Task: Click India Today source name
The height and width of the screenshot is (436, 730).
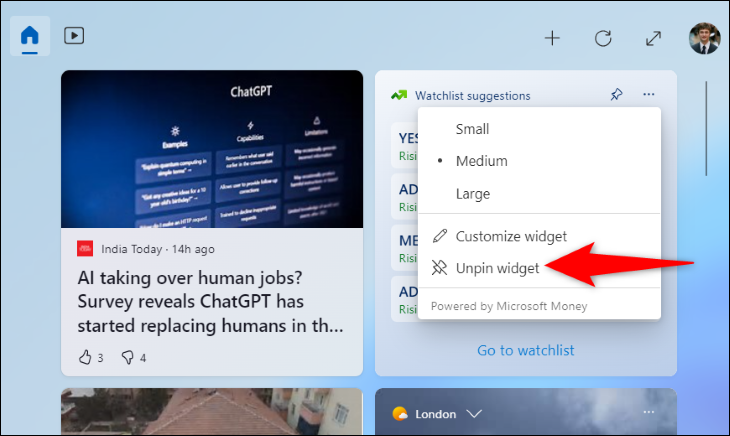Action: click(x=131, y=249)
